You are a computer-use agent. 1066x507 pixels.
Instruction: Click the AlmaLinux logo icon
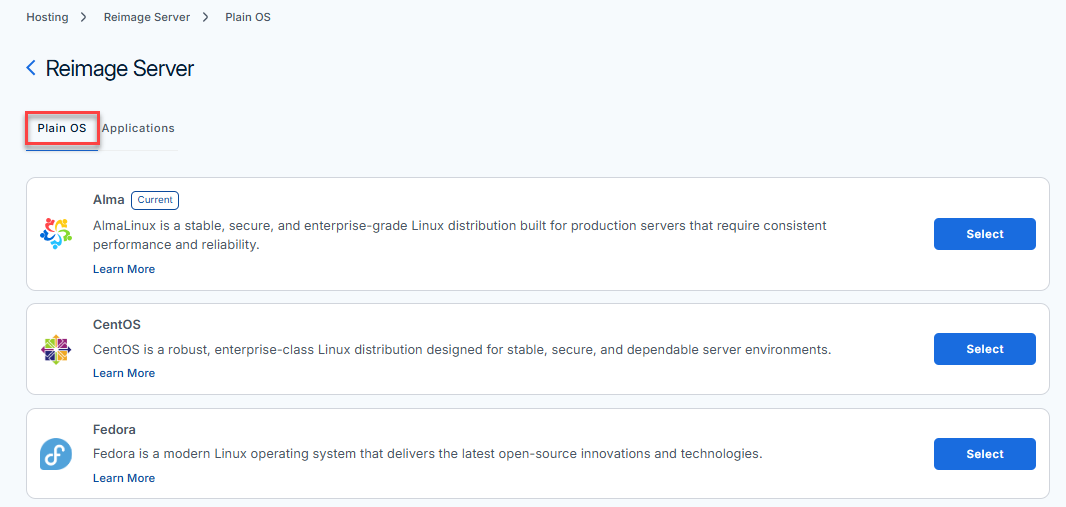click(x=55, y=234)
